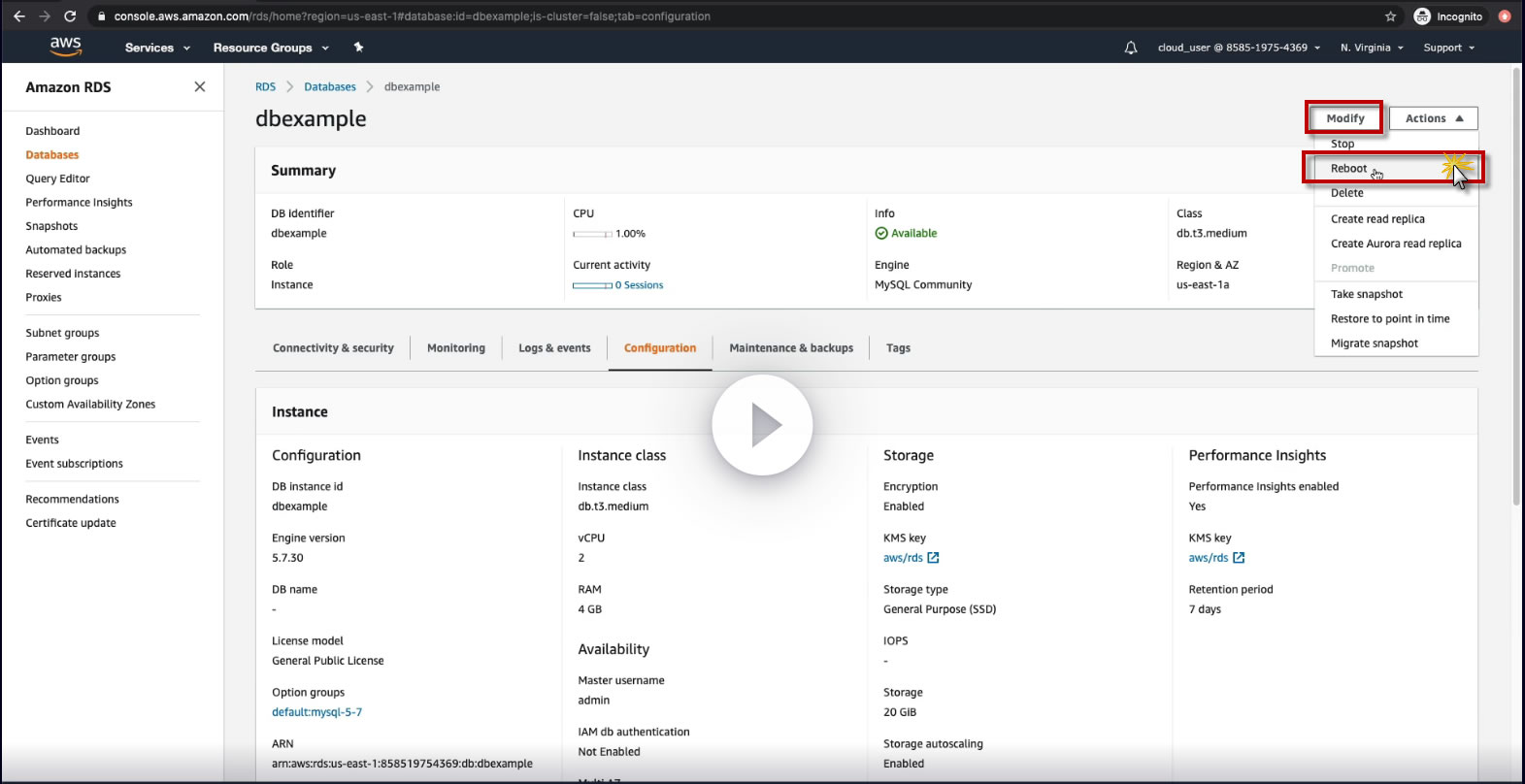The image size is (1525, 784).
Task: Select Delete from Actions menu
Action: click(x=1347, y=193)
